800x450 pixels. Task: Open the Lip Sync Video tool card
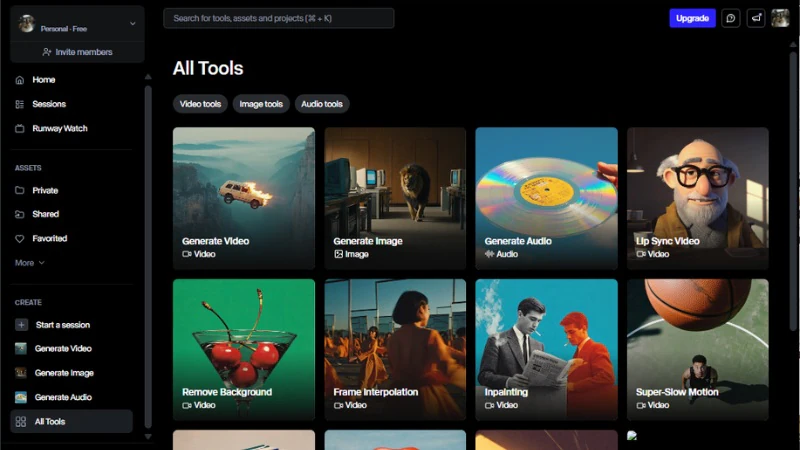697,197
